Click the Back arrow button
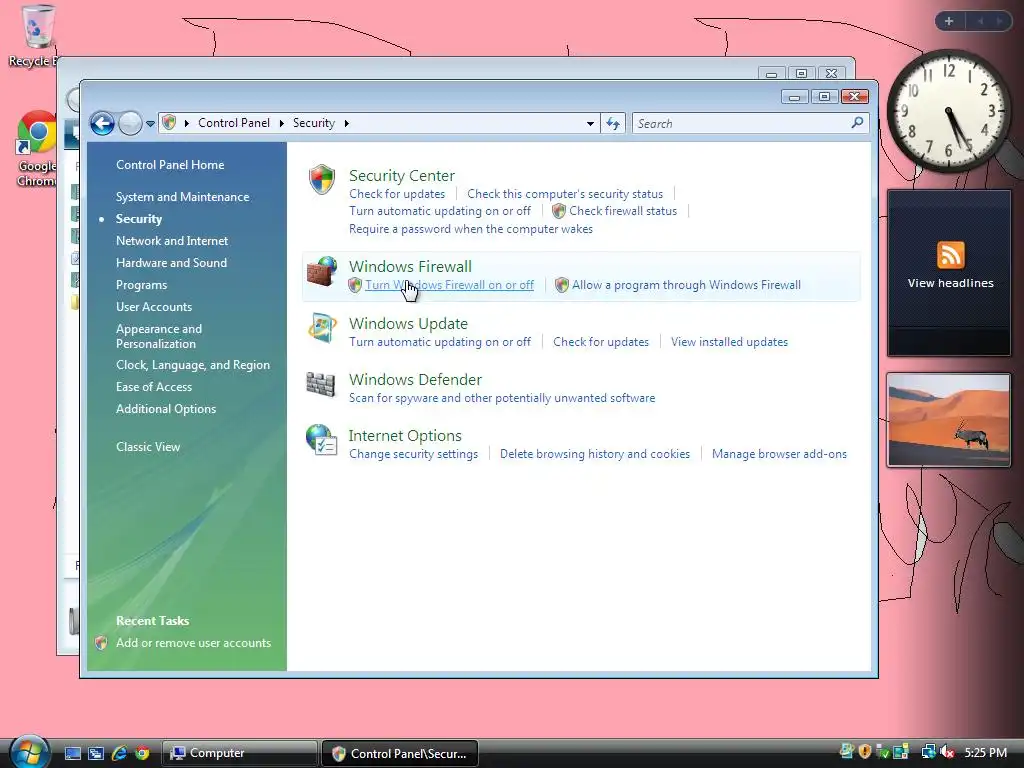Image resolution: width=1024 pixels, height=768 pixels. [x=103, y=123]
